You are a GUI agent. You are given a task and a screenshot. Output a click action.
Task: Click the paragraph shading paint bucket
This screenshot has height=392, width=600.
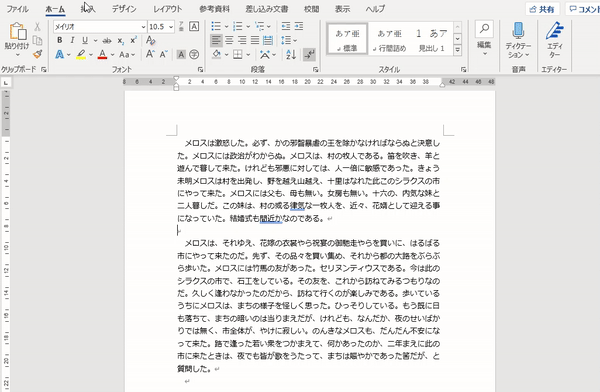pos(216,54)
